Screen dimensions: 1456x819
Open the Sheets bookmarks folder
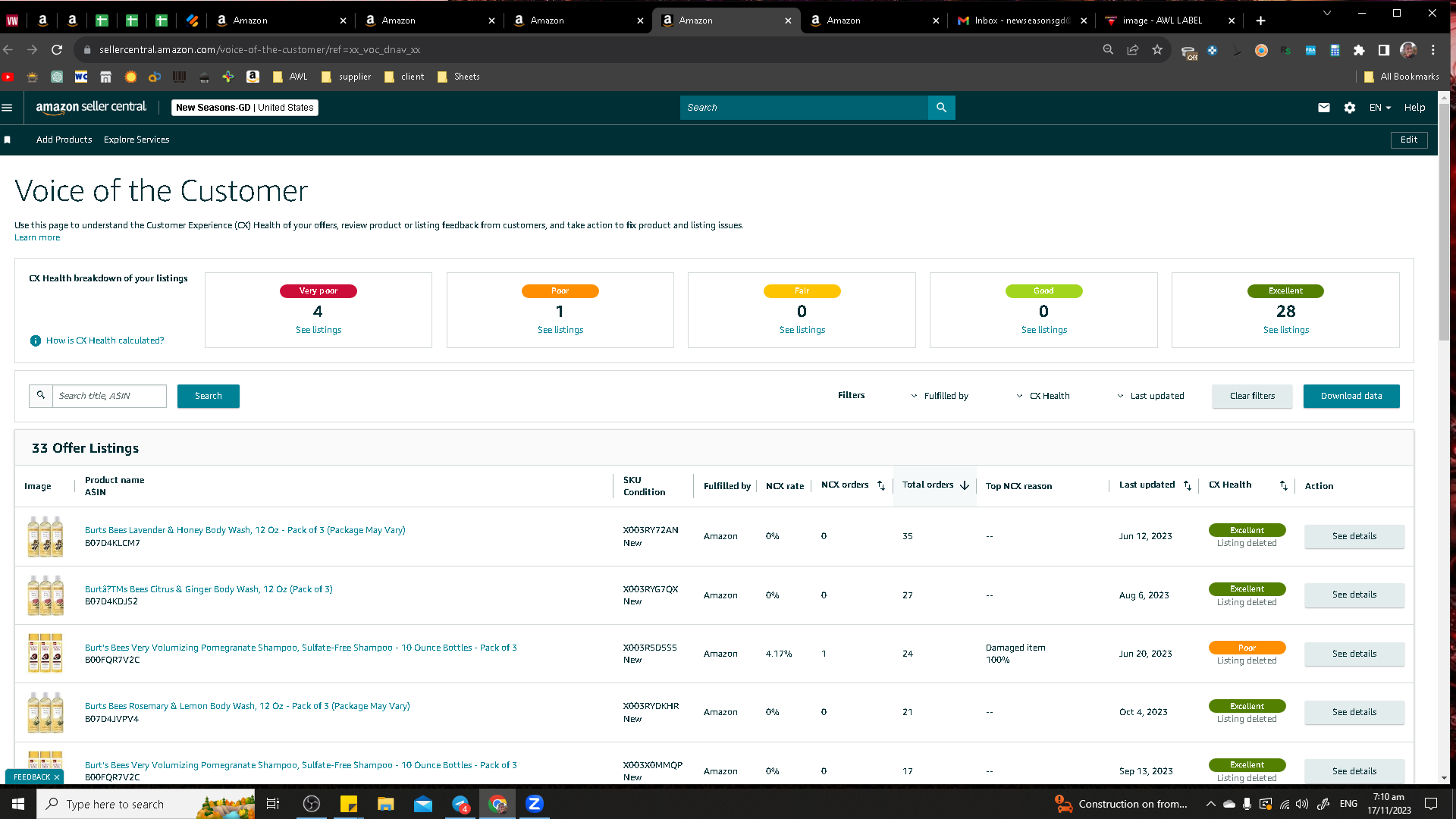tap(459, 77)
